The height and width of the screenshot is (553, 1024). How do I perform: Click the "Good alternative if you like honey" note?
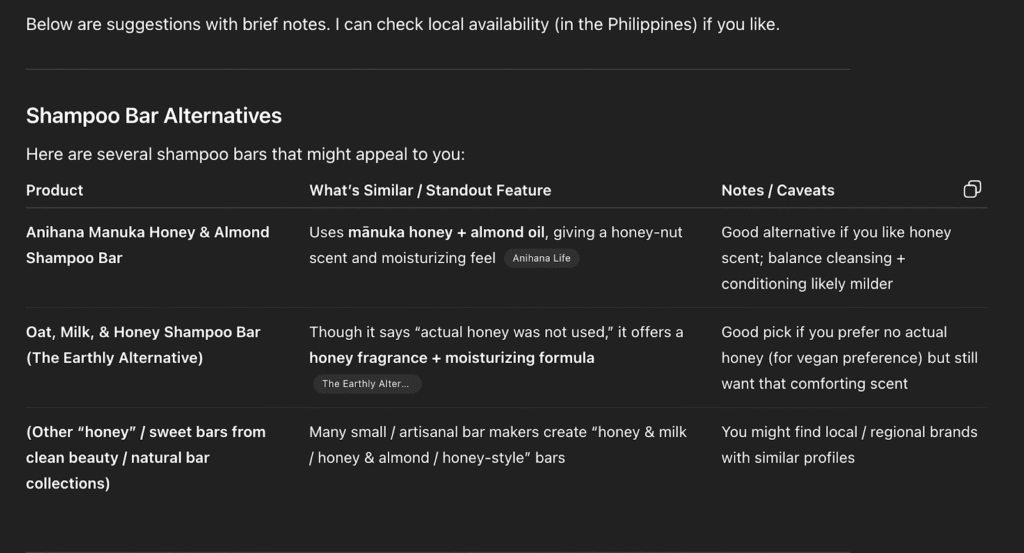point(836,232)
